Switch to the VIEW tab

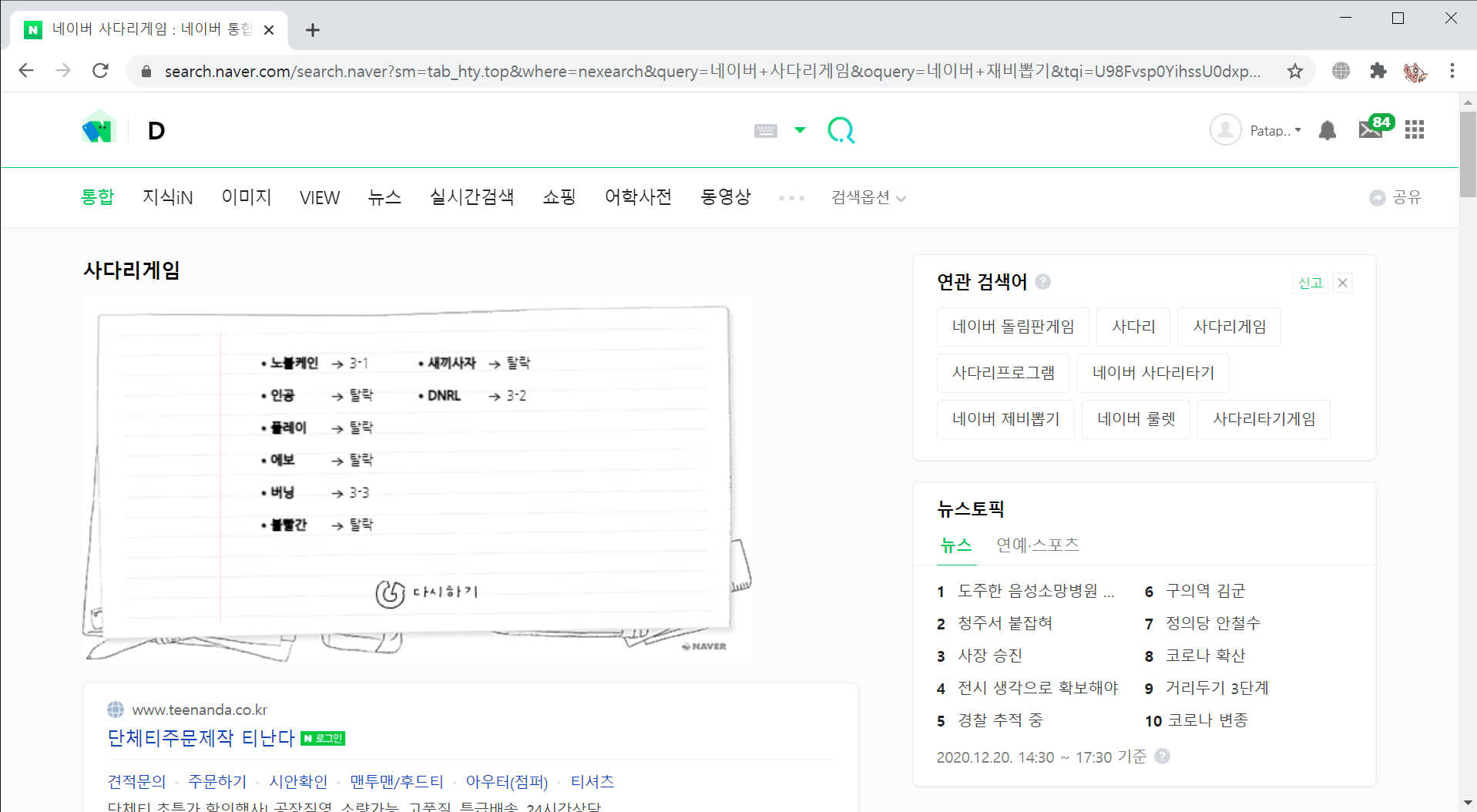coord(320,198)
